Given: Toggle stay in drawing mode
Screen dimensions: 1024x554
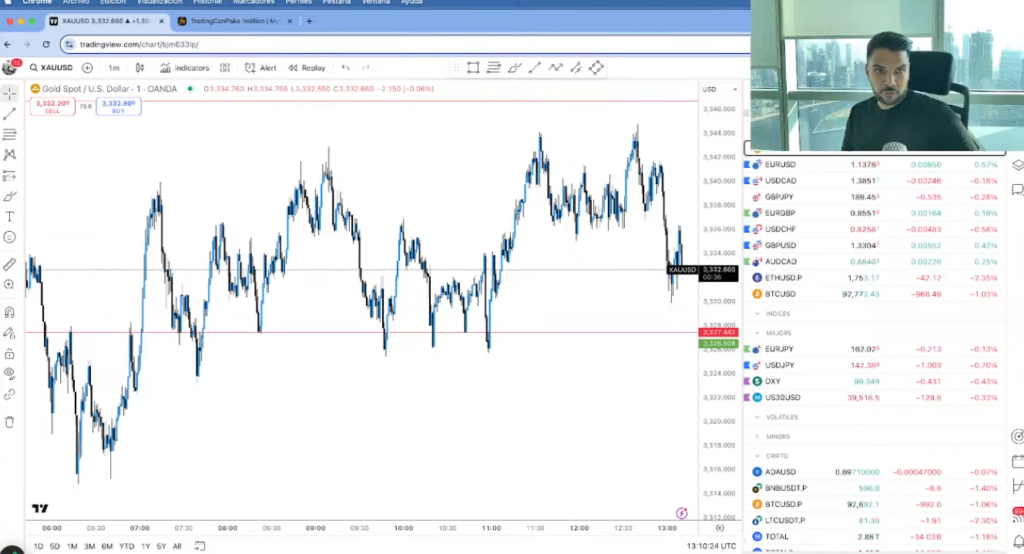Looking at the screenshot, I should [x=9, y=333].
